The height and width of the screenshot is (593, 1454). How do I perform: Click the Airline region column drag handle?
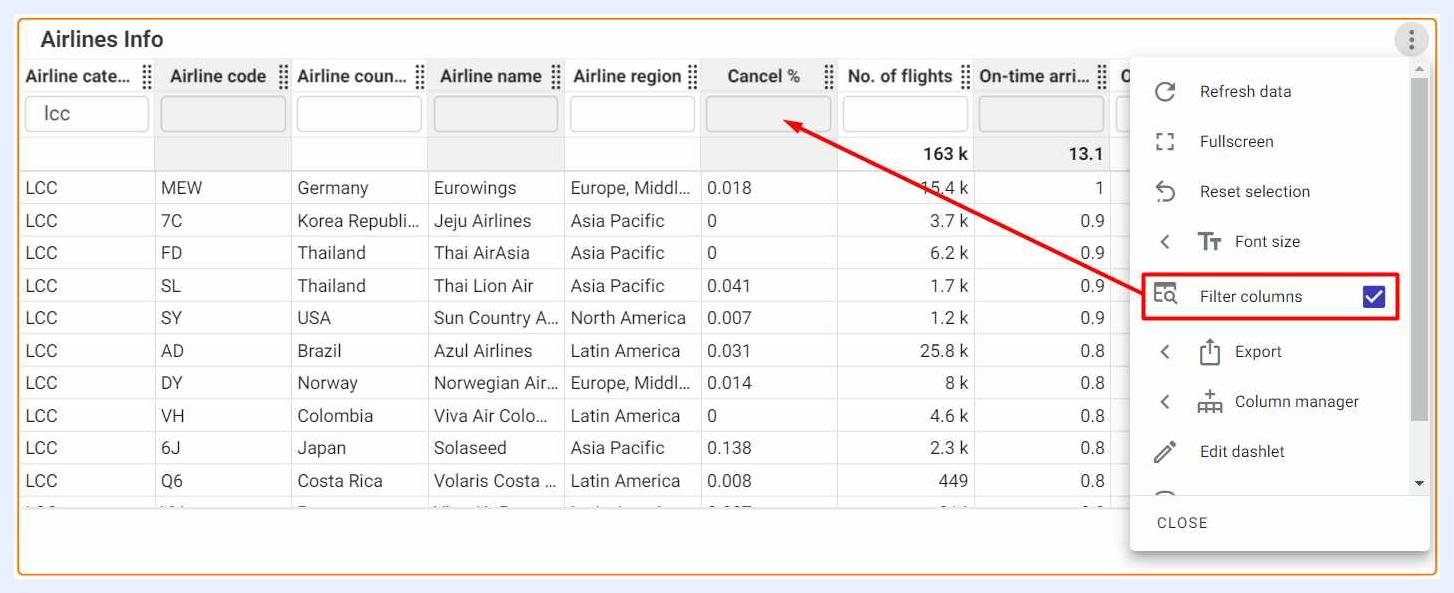[693, 76]
